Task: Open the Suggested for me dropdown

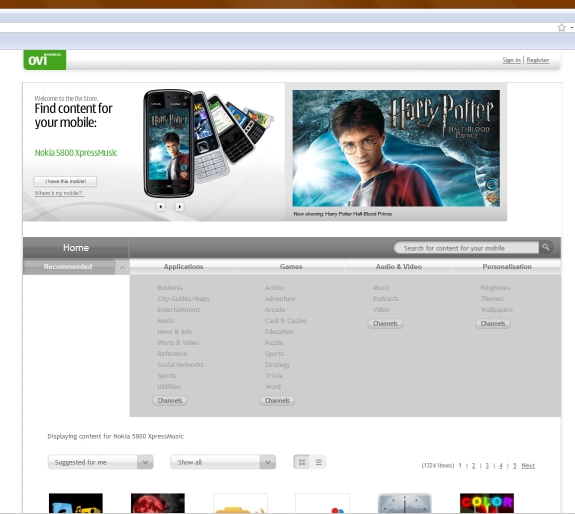Action: coord(100,462)
